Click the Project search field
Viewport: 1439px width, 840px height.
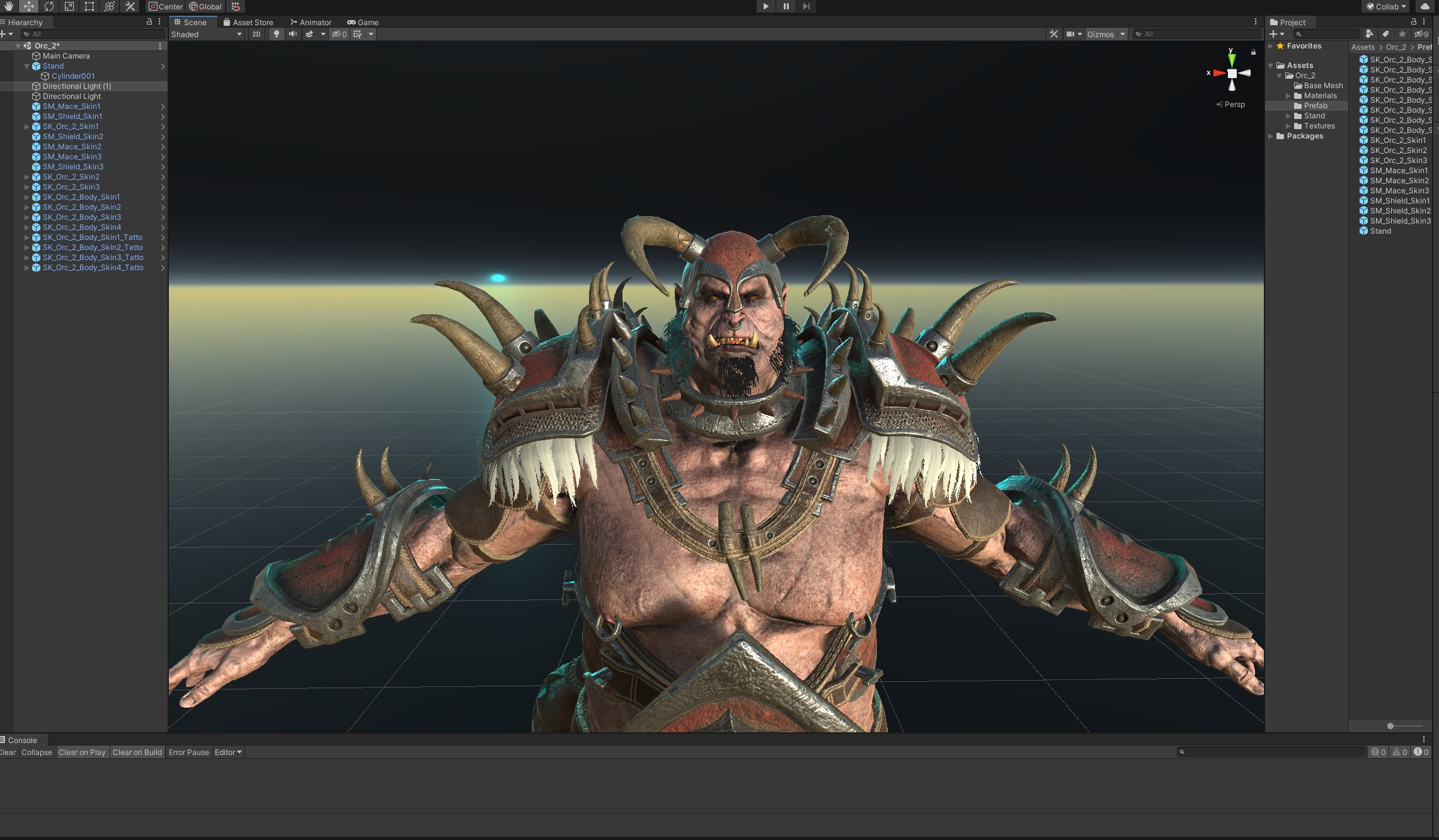click(x=1327, y=34)
